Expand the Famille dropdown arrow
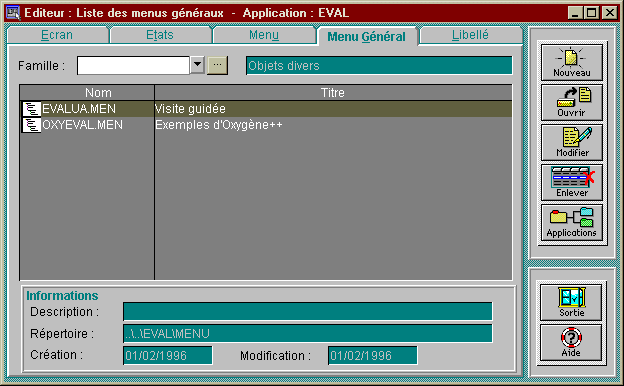 coord(197,64)
